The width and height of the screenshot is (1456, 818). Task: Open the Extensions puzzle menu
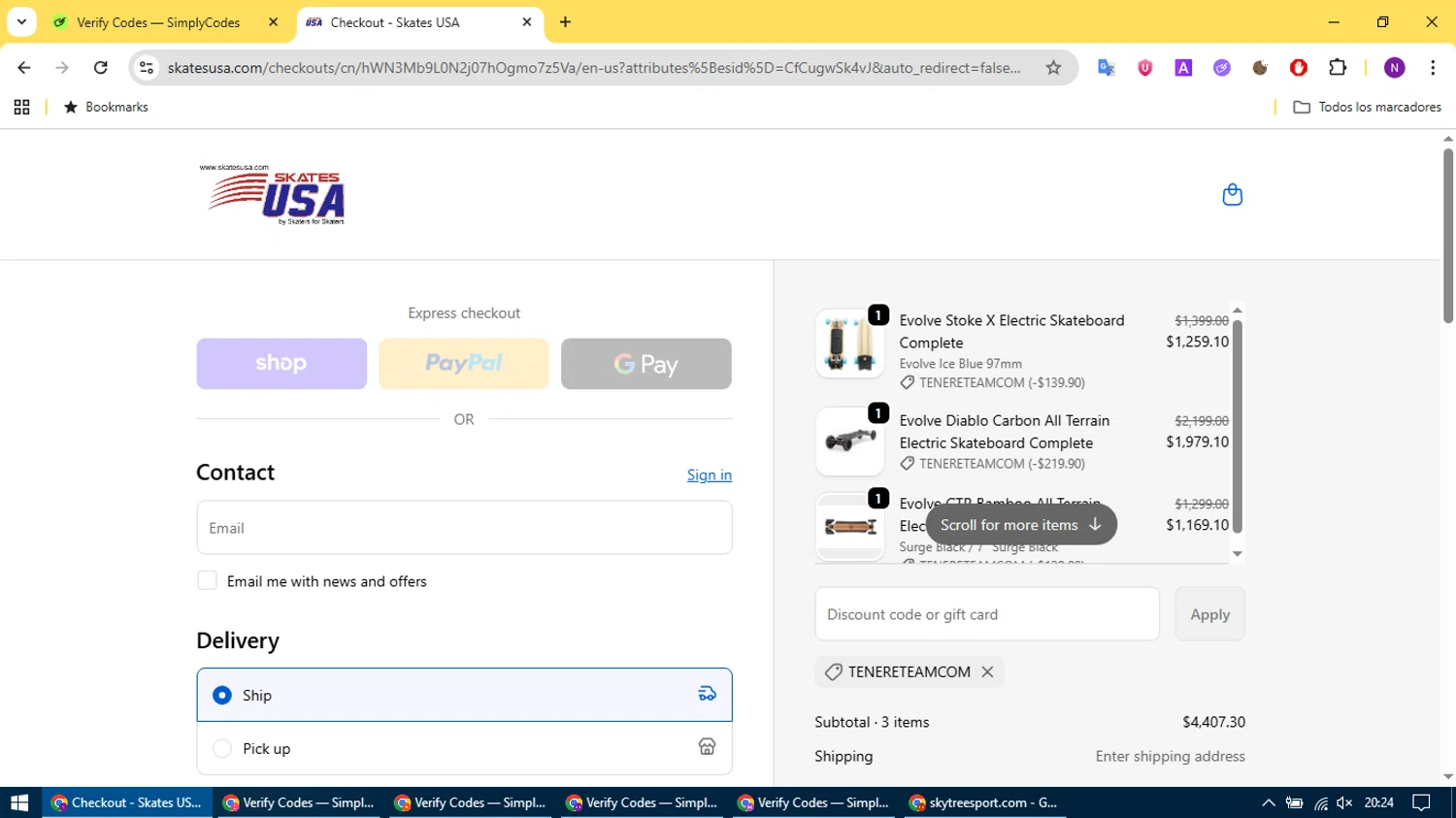(1338, 68)
